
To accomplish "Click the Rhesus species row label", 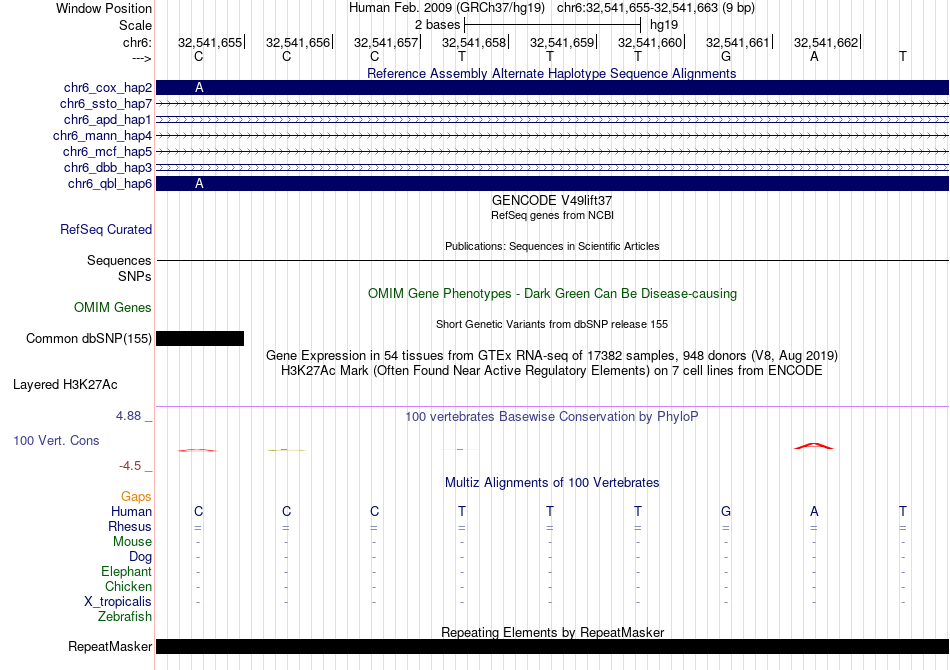I will pos(130,527).
